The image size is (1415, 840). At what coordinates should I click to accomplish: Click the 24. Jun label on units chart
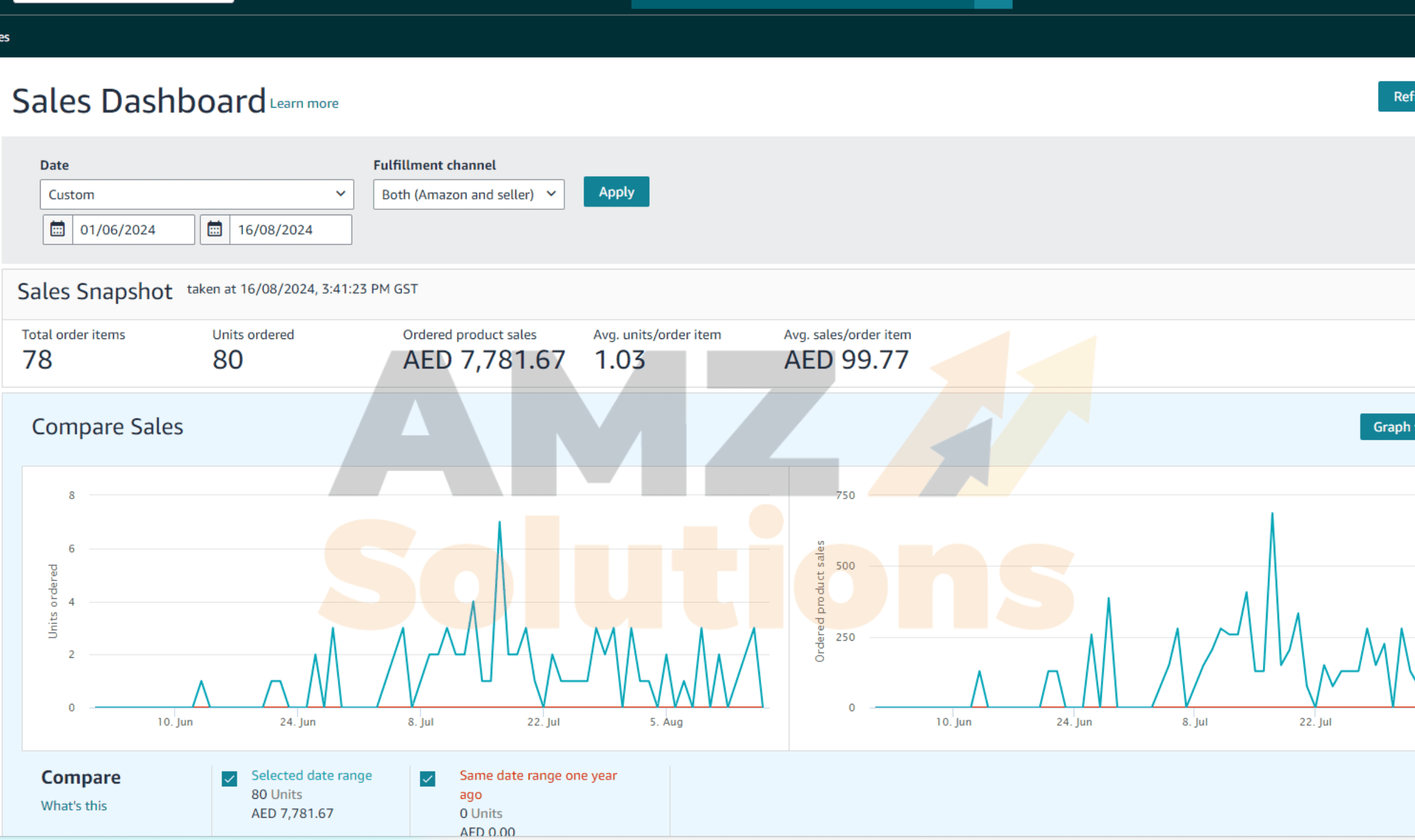pos(298,722)
